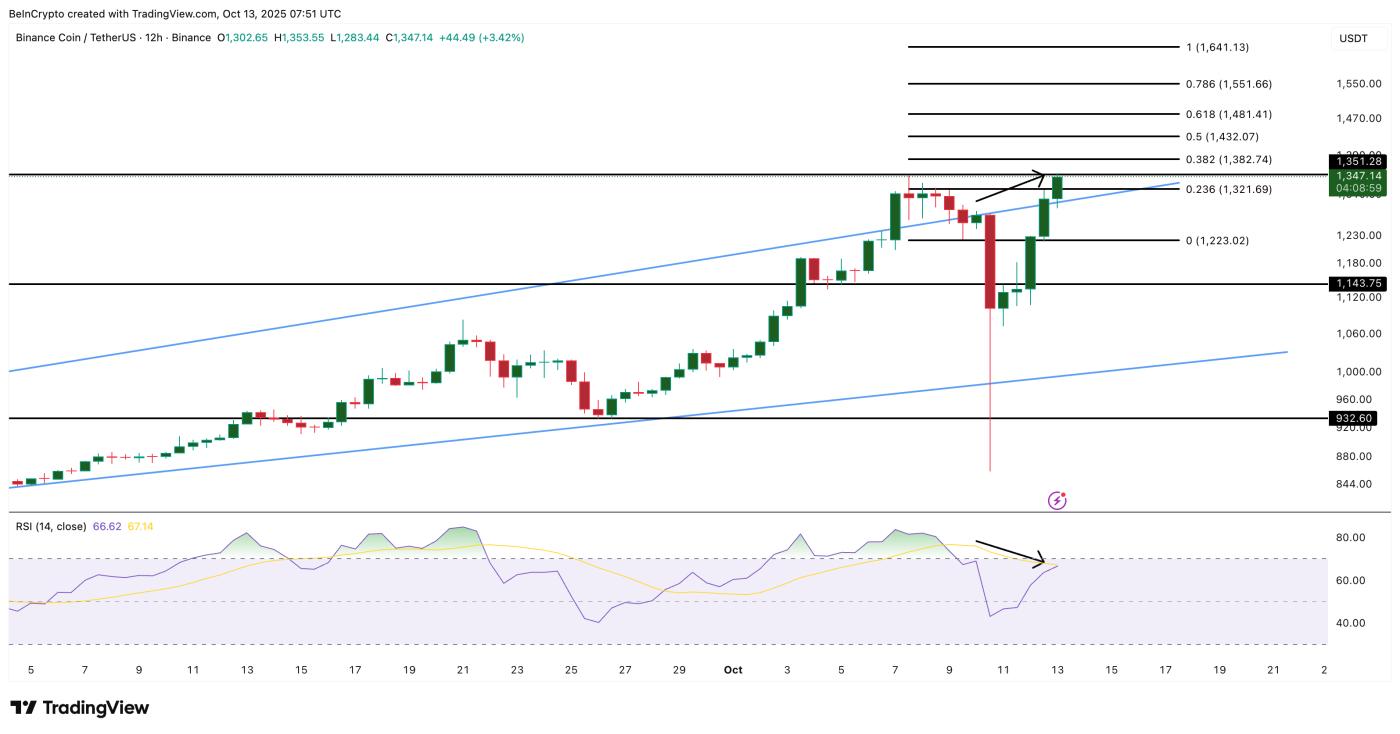Click the green current price tag 1,347.14

[1356, 175]
